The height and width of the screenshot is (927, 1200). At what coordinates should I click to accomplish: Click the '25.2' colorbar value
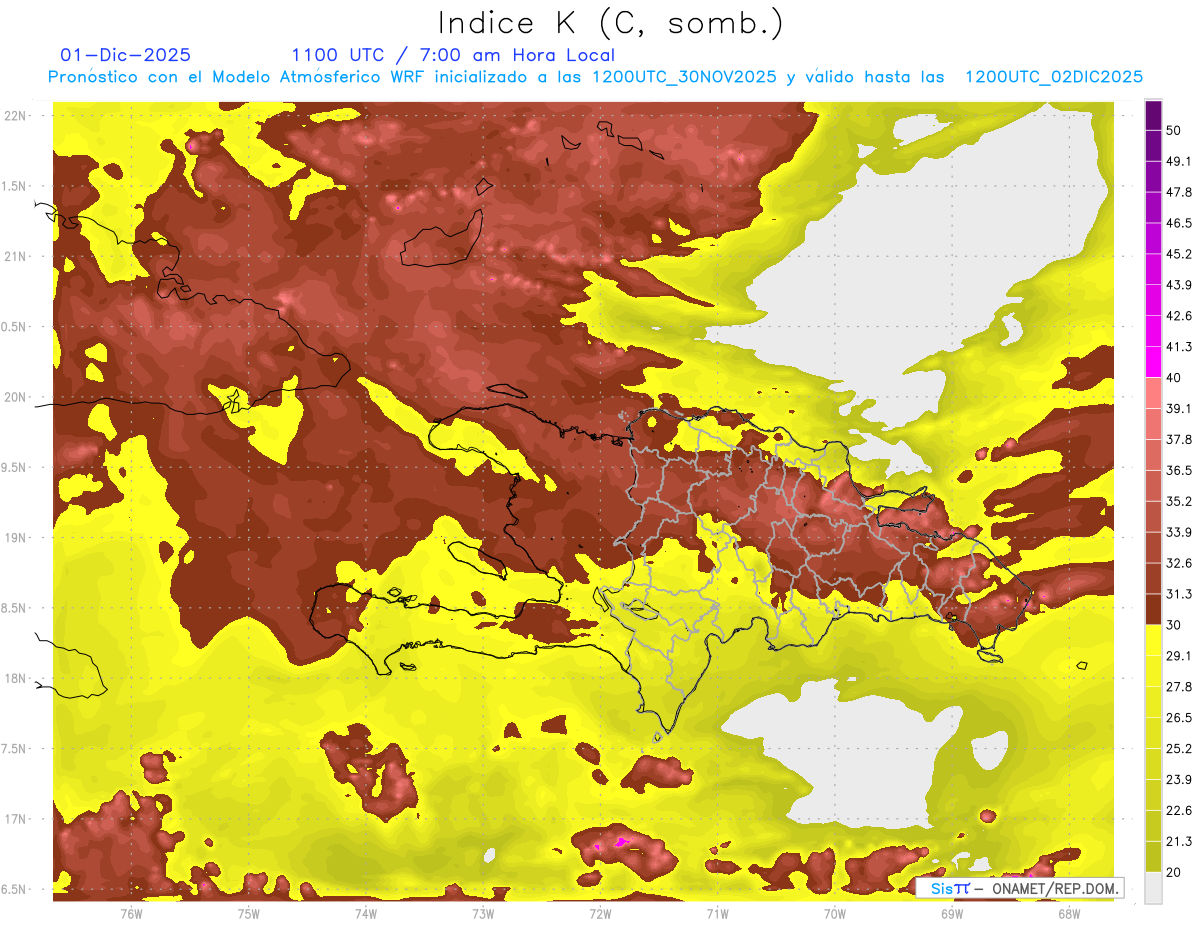[1181, 749]
